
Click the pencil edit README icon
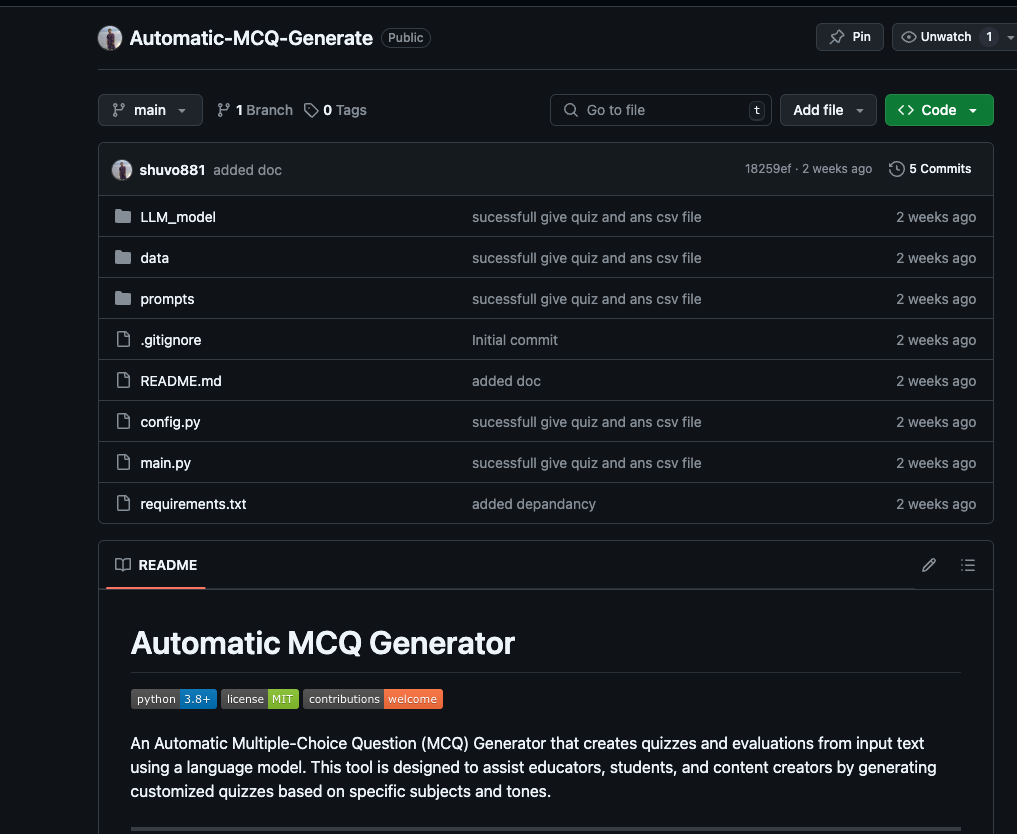coord(929,565)
